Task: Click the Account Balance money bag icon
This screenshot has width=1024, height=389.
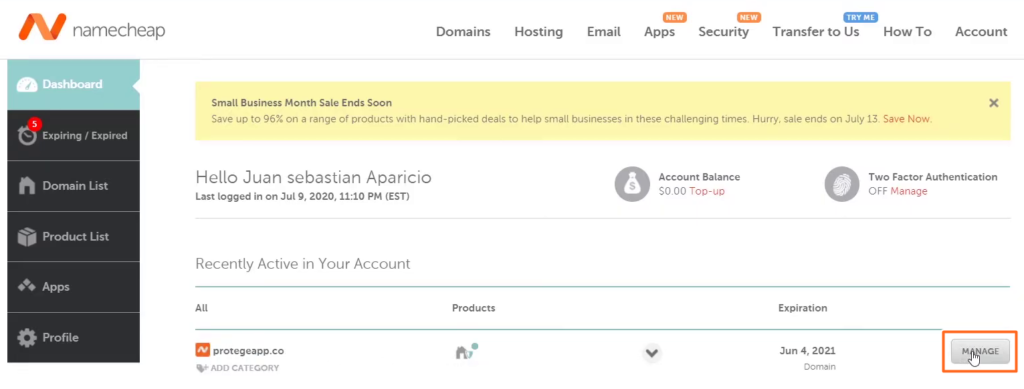Action: [632, 184]
